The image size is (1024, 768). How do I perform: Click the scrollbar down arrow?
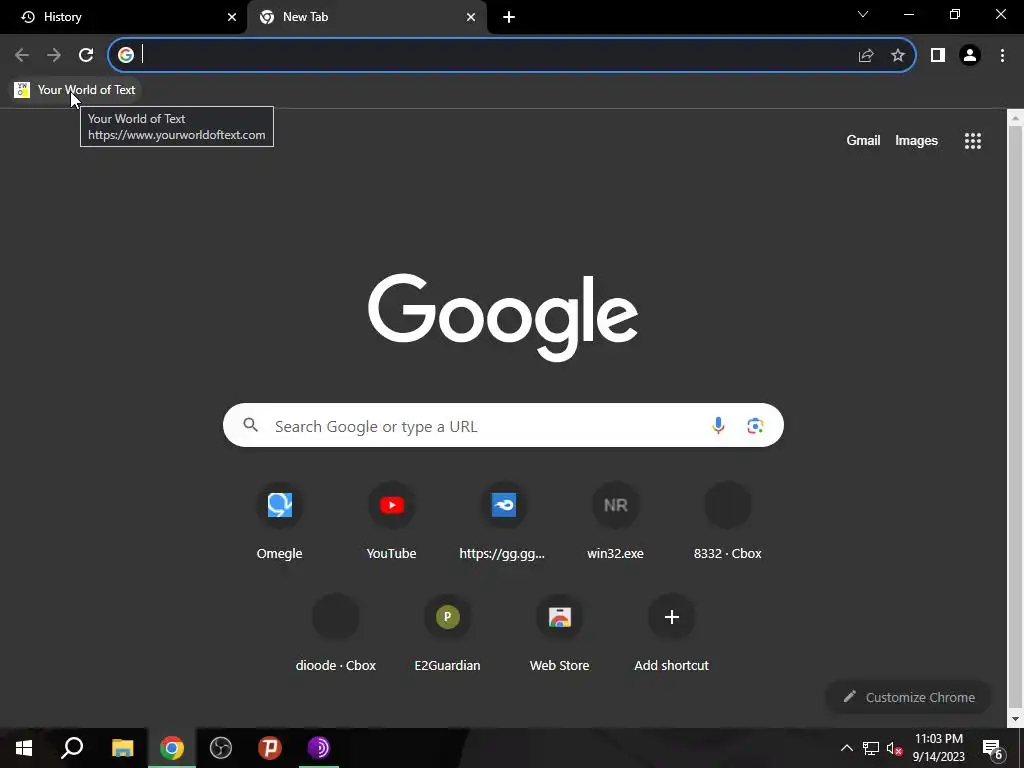[1015, 719]
